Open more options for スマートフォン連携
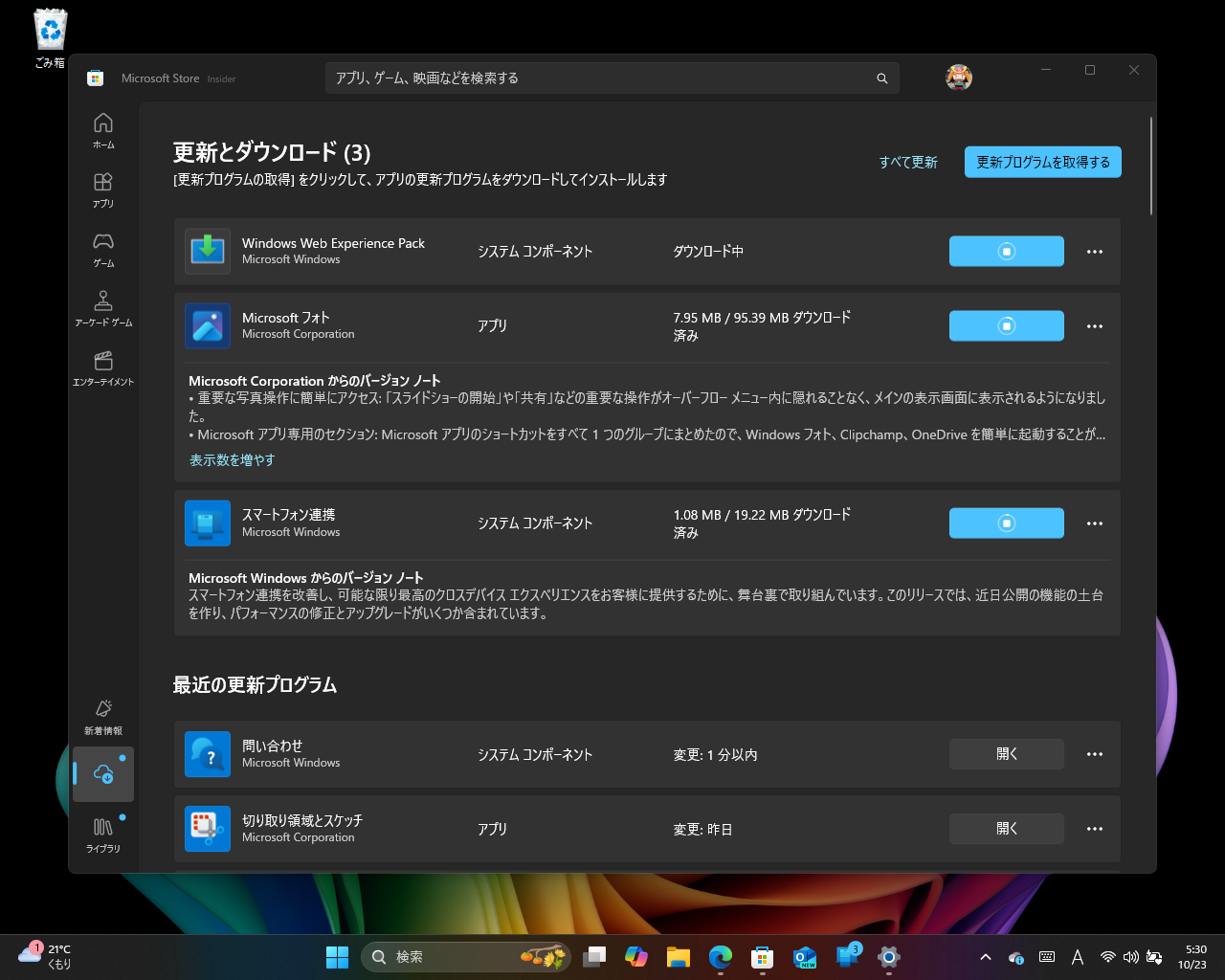Viewport: 1225px width, 980px height. click(x=1094, y=523)
